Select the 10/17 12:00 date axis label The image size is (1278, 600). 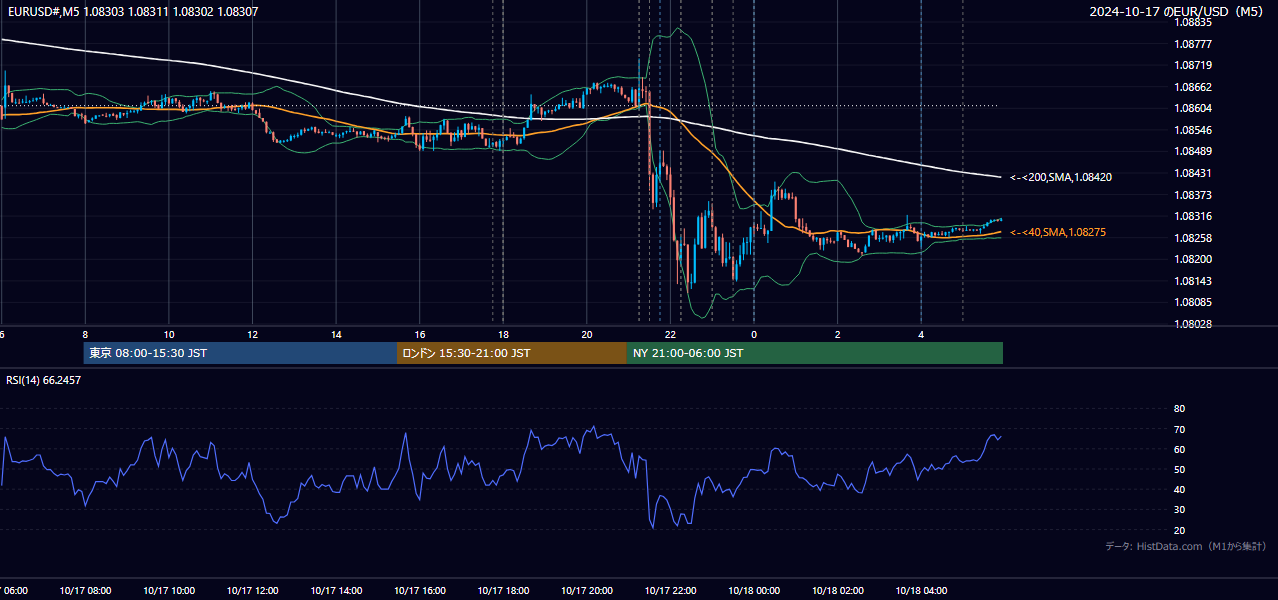pos(252,591)
